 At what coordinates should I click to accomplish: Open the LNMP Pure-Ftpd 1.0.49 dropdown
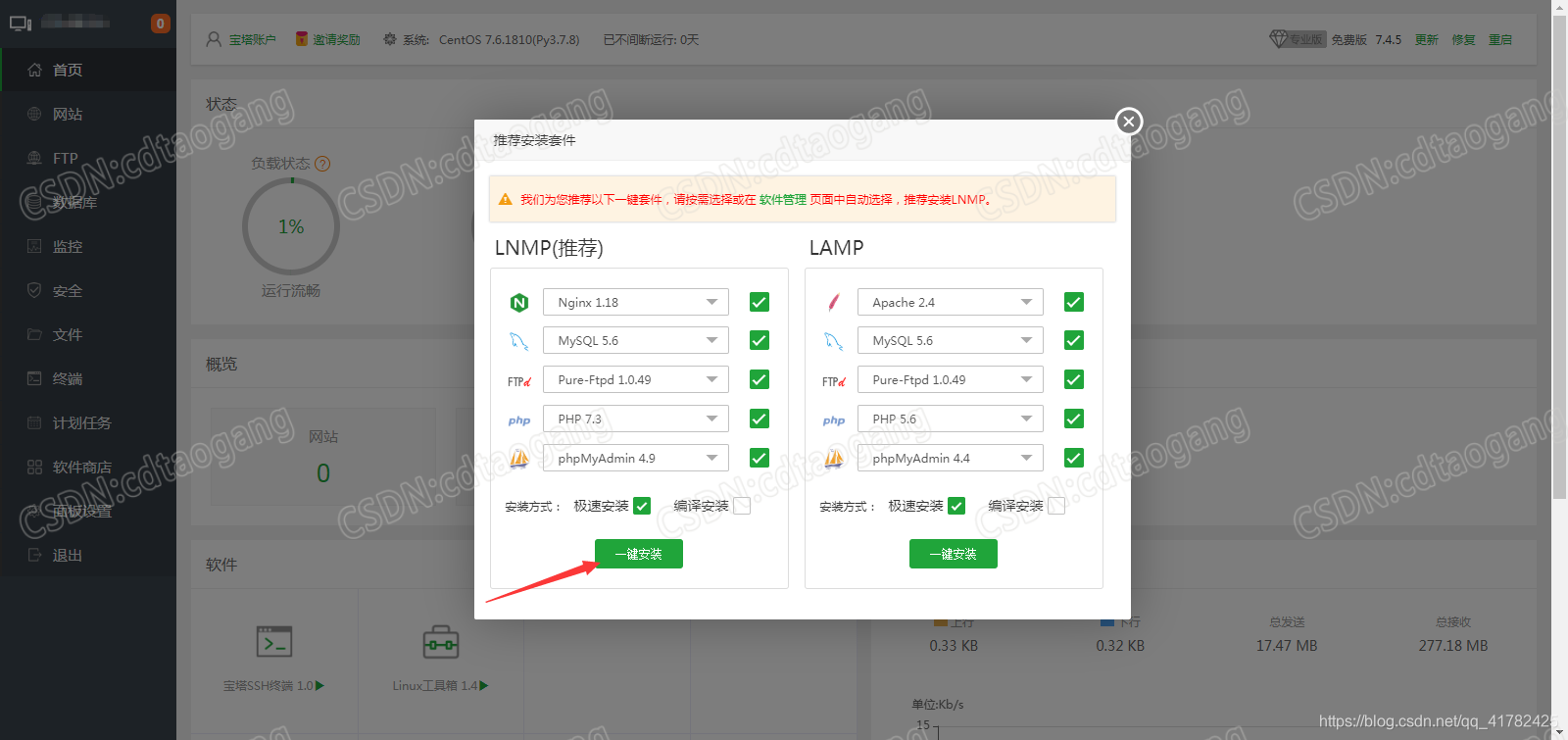coord(636,379)
